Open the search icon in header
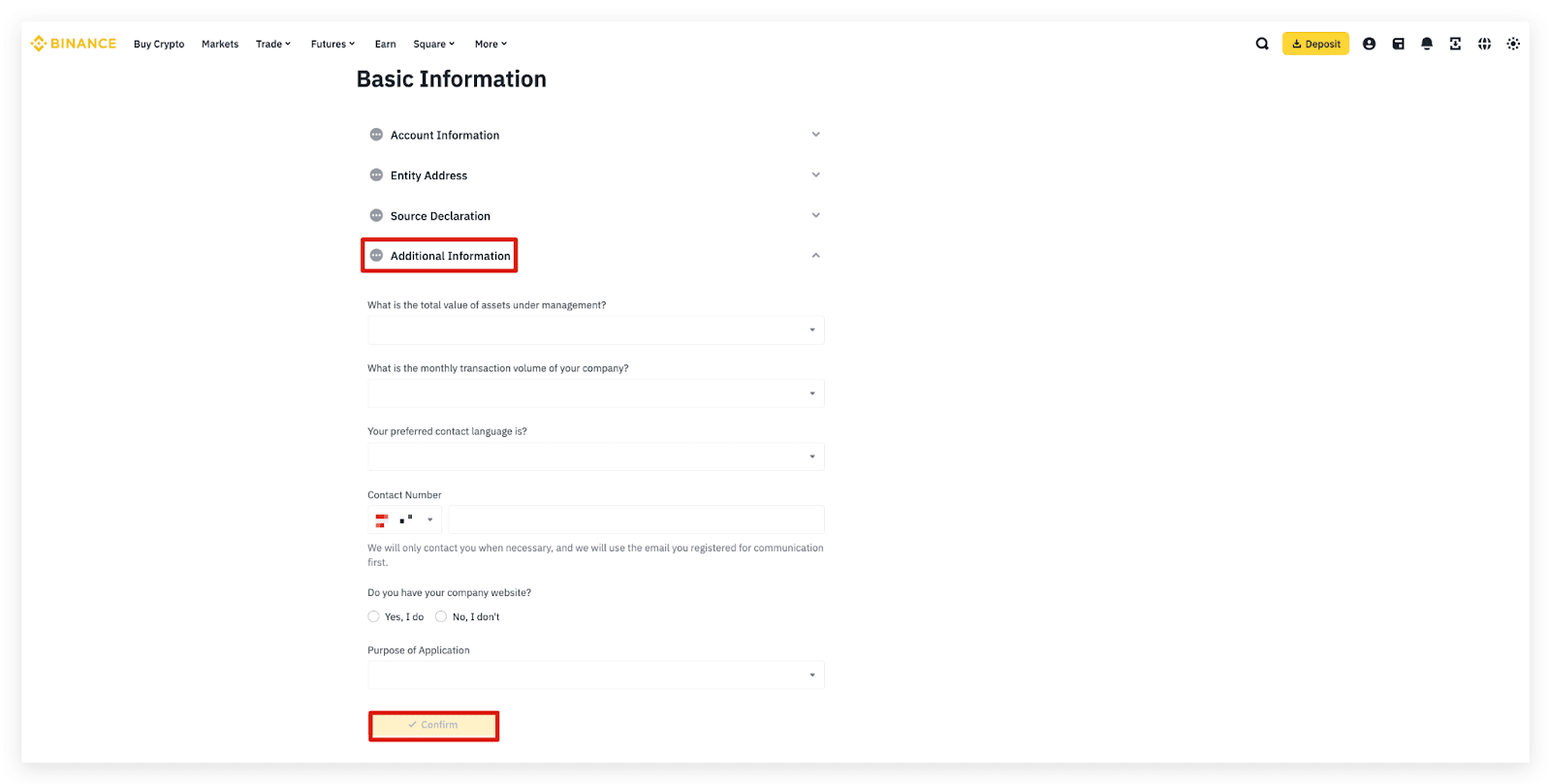Screen dimensions: 1551x784 (x=1262, y=44)
